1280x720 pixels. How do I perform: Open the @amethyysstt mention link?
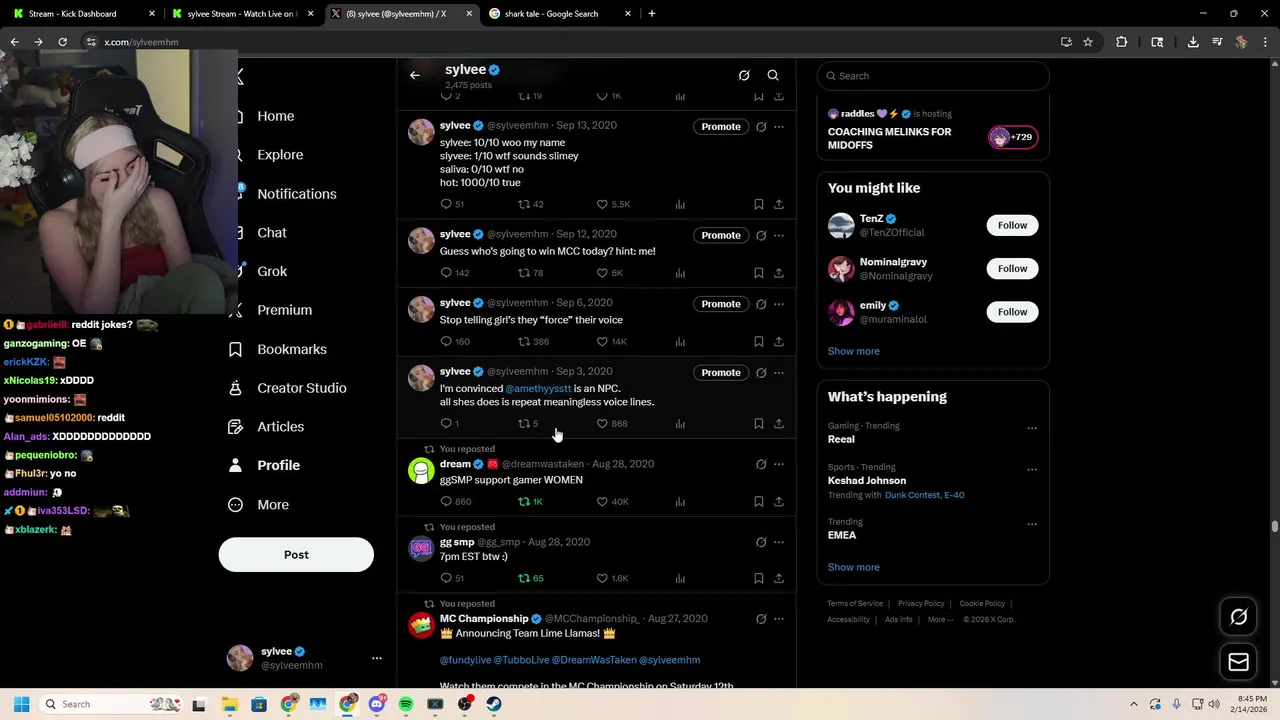tap(538, 388)
